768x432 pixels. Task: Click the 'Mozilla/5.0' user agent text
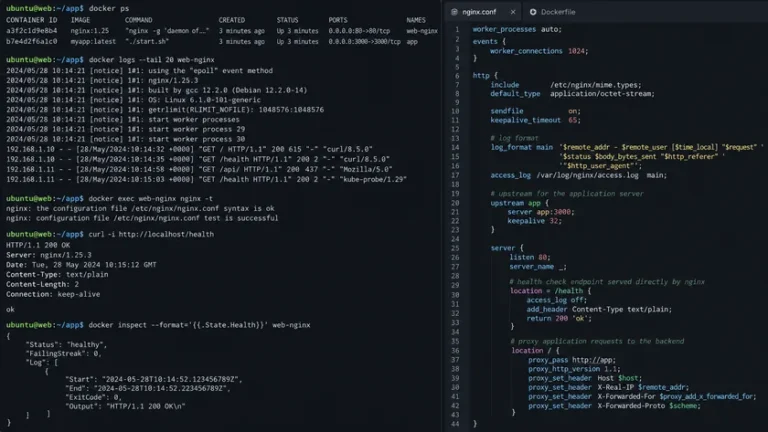(x=366, y=169)
